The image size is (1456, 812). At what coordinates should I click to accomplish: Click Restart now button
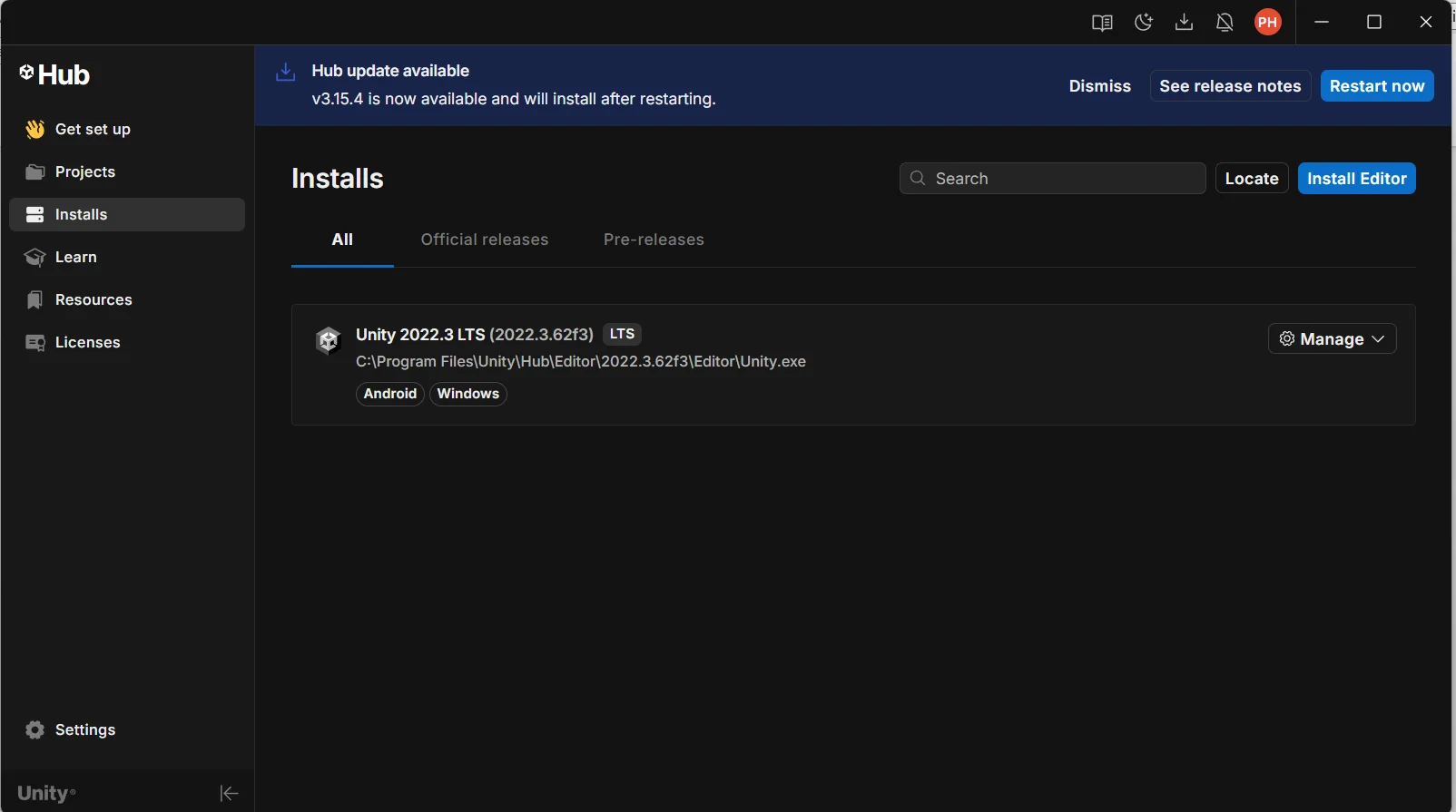(x=1377, y=86)
